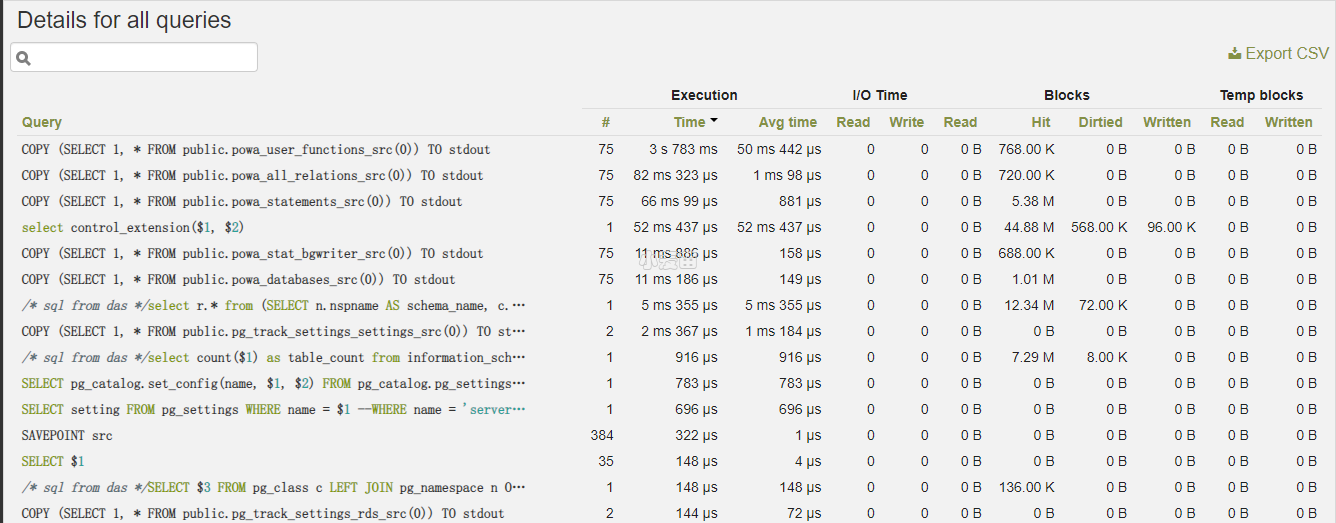Screen dimensions: 1336x523
Task: Sort by the # calls column header
Action: pos(605,122)
